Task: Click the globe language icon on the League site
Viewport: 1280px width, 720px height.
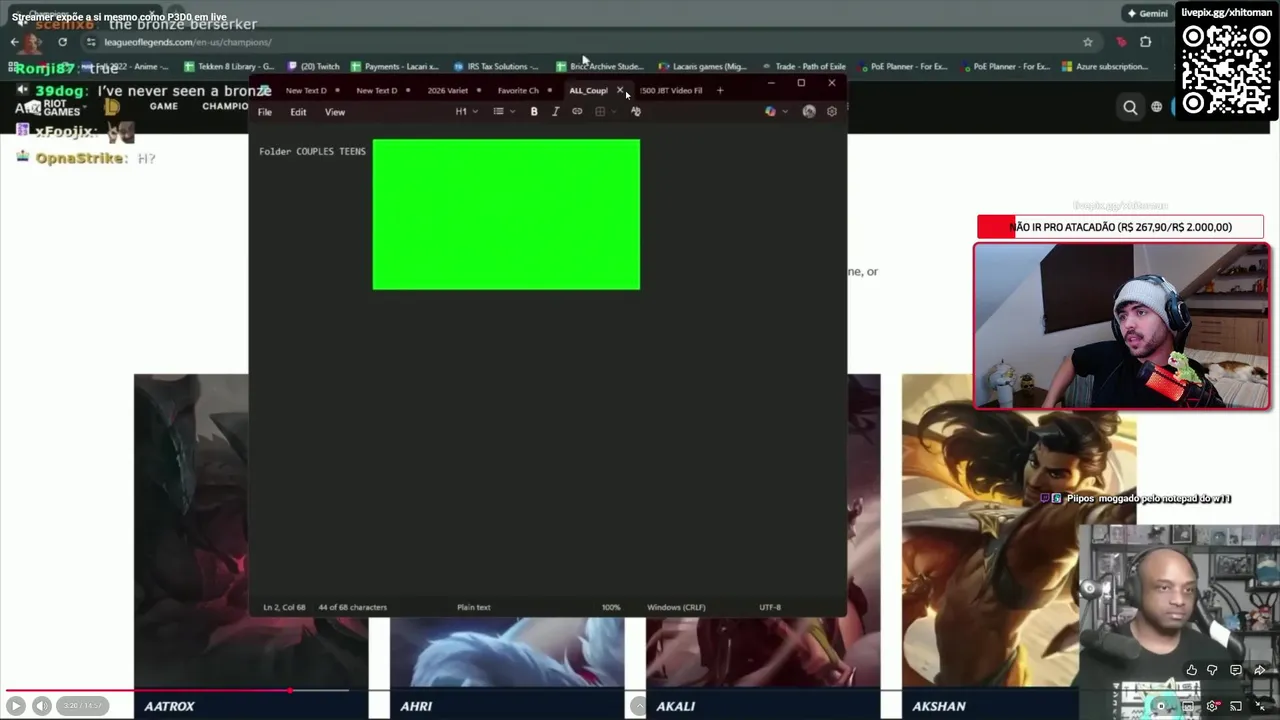Action: (1157, 108)
